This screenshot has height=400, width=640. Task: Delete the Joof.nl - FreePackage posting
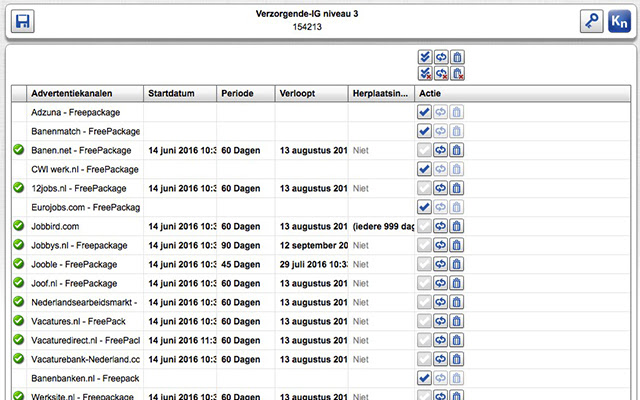[x=456, y=283]
